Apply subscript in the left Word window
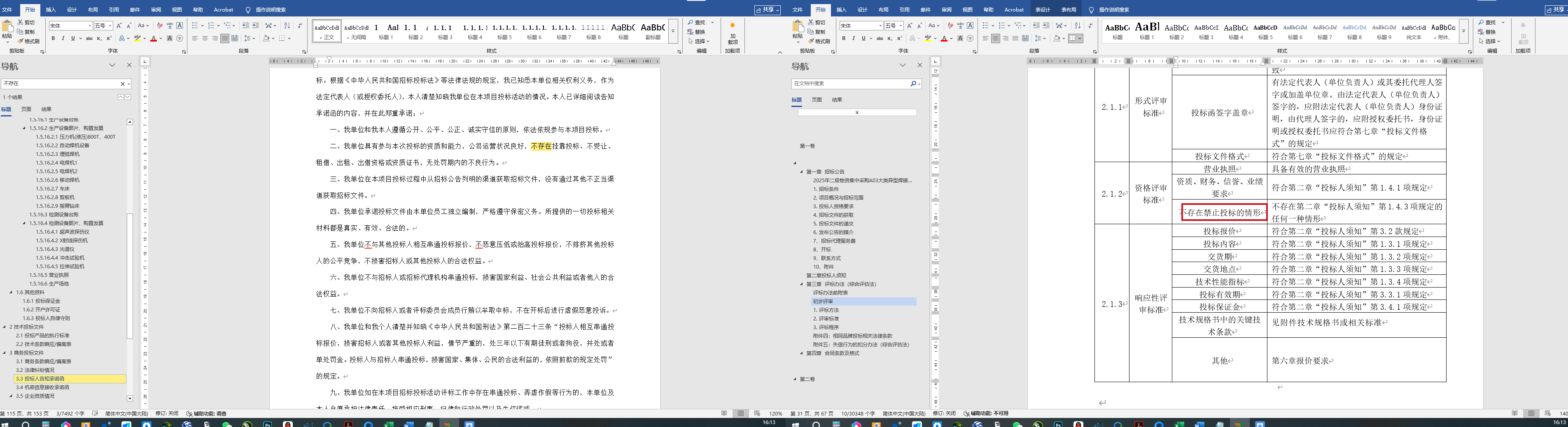This screenshot has width=1568, height=427. coord(99,38)
